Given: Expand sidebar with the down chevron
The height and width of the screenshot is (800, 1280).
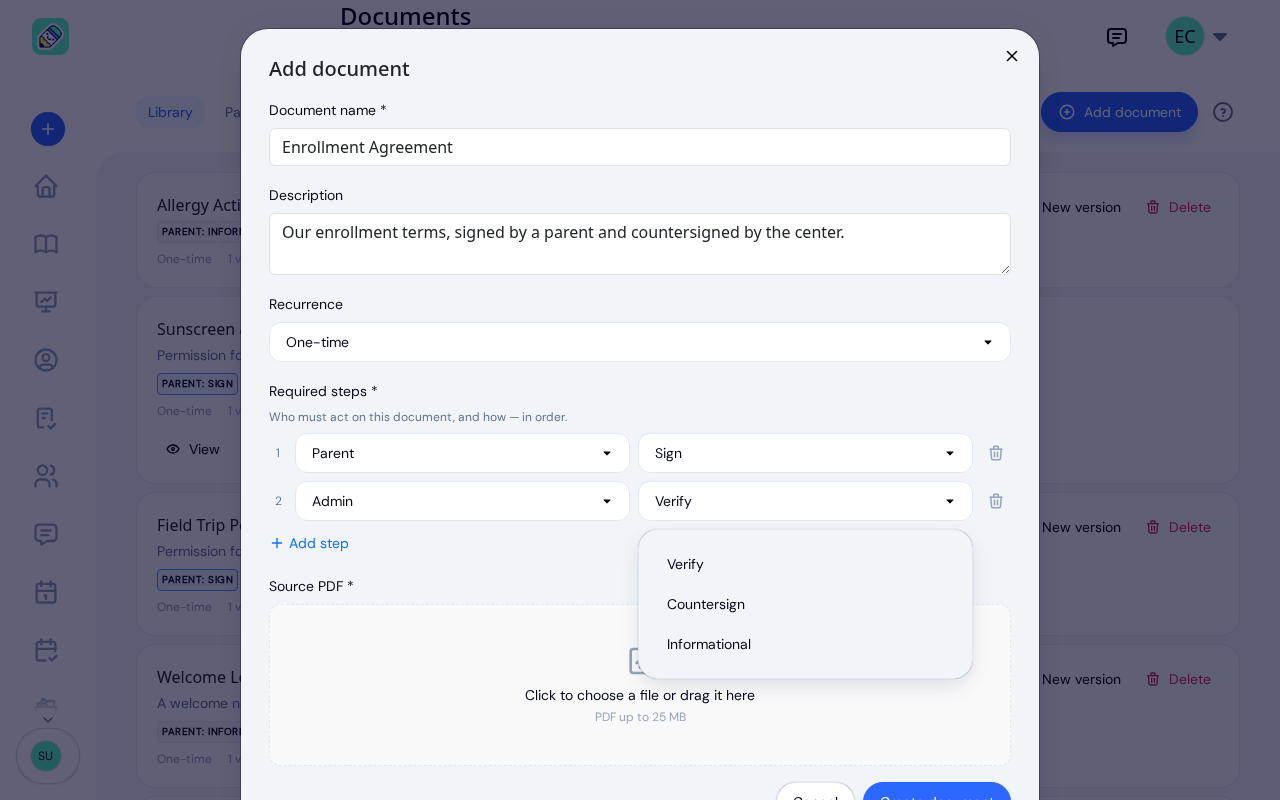Looking at the screenshot, I should 48,719.
